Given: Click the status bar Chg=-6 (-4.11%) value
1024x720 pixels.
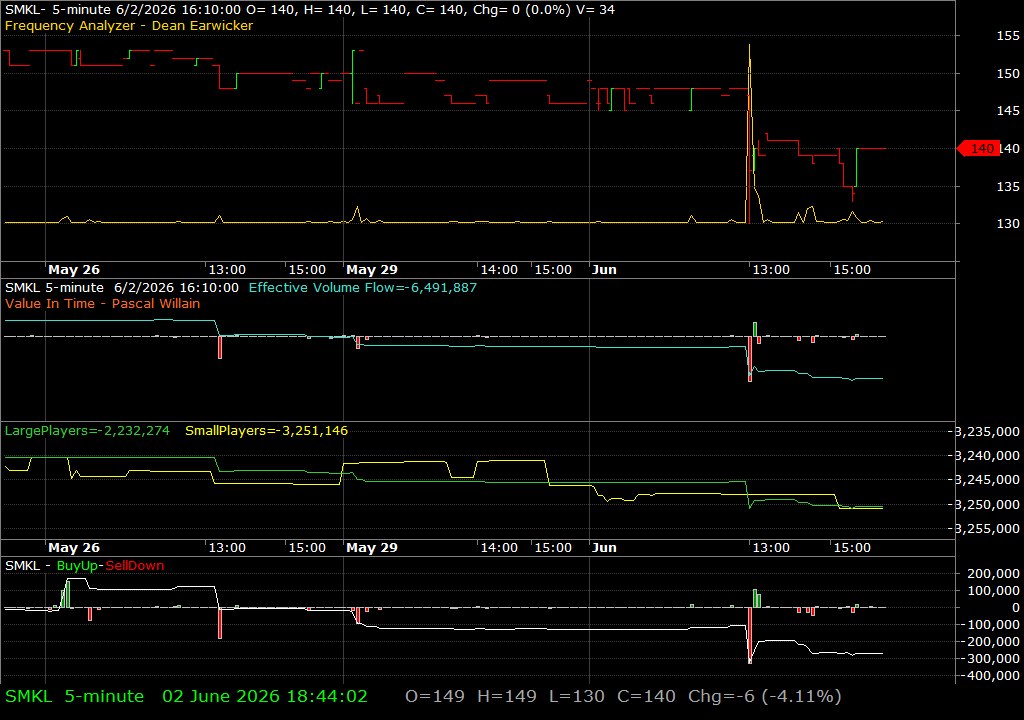Looking at the screenshot, I should (765, 696).
